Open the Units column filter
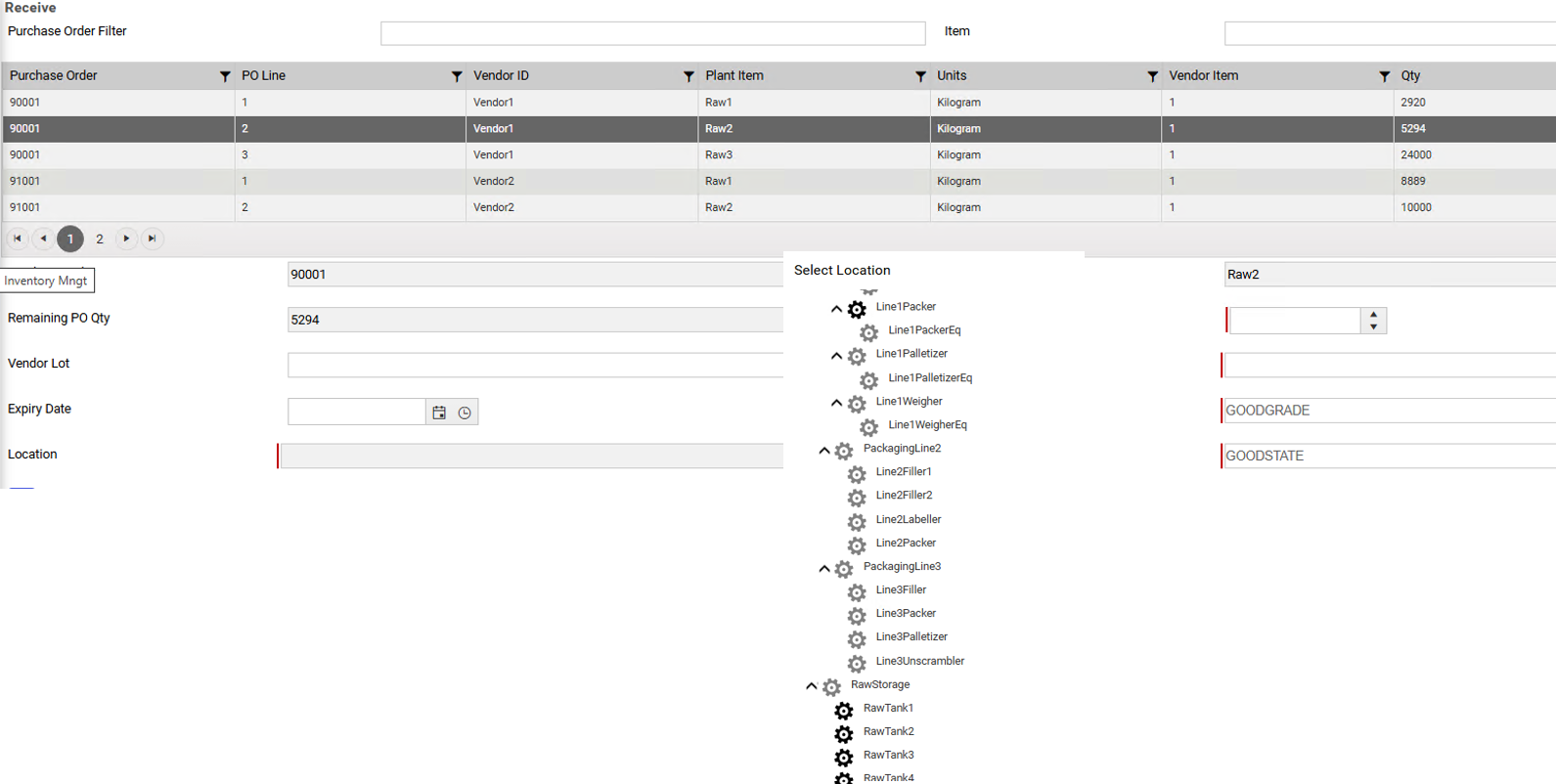Image resolution: width=1556 pixels, height=784 pixels. point(1152,76)
